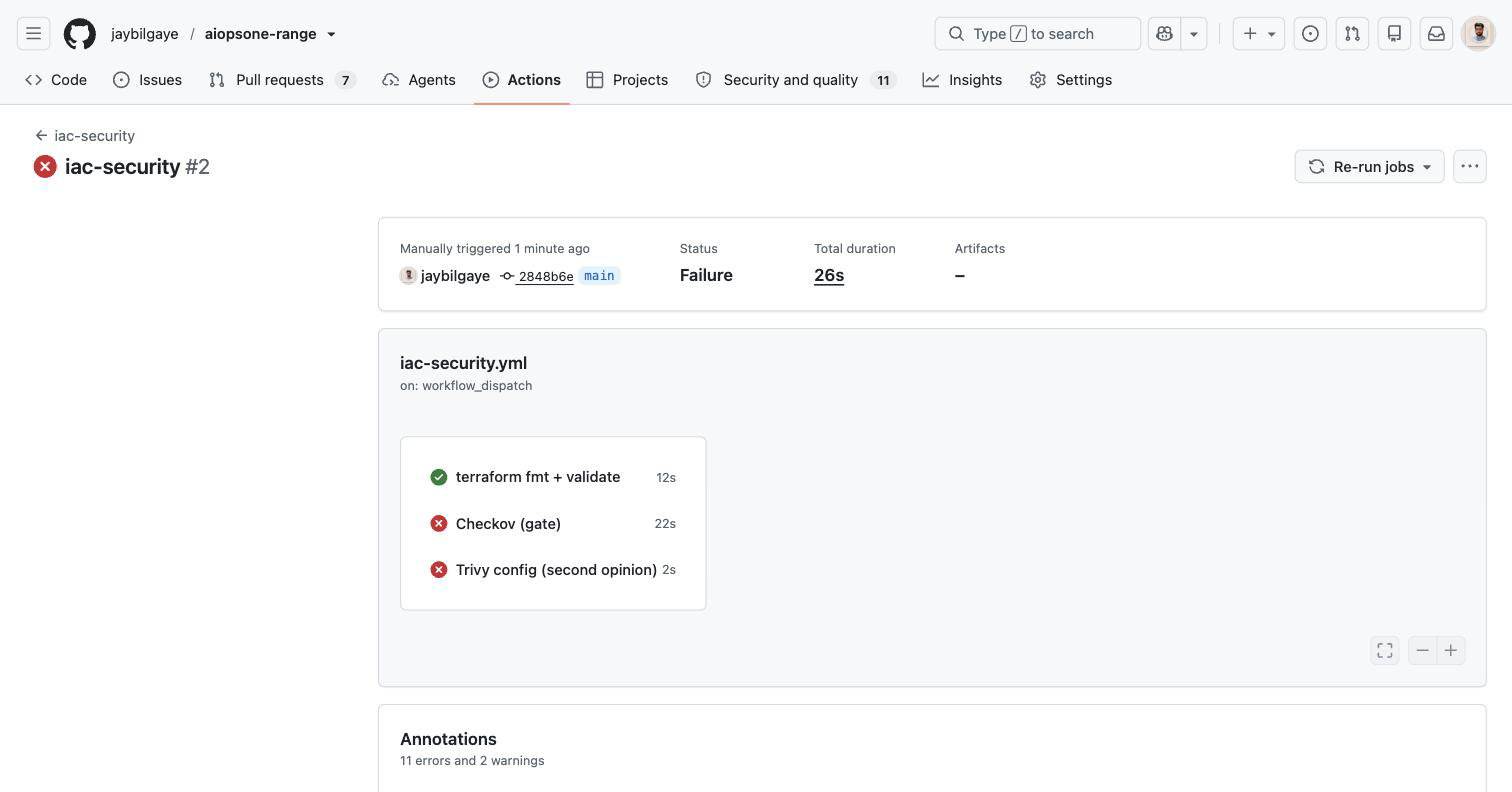This screenshot has height=792, width=1512.
Task: Switch to the Pull requests tab
Action: (x=282, y=80)
